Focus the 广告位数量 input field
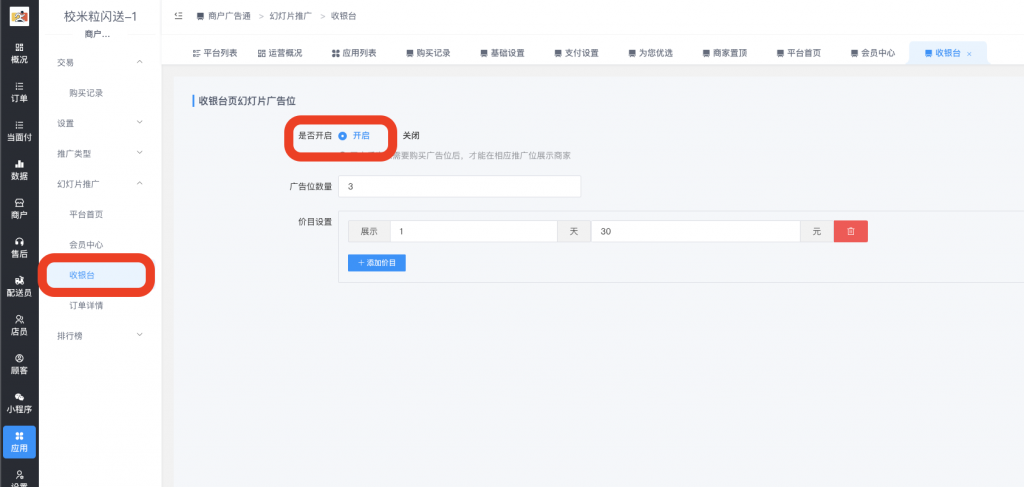Screen dimensions: 1024x487 coord(459,186)
